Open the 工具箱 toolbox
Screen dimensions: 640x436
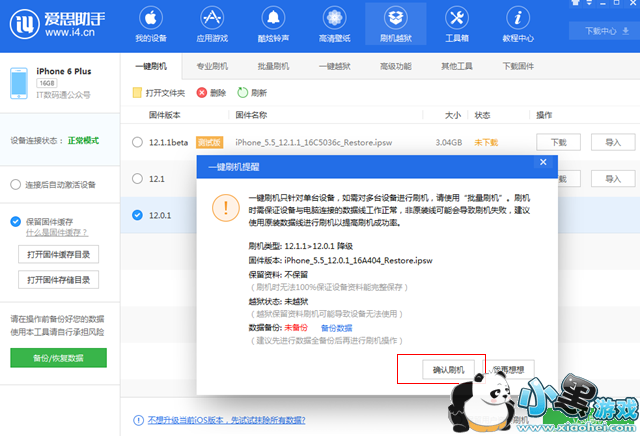457,24
